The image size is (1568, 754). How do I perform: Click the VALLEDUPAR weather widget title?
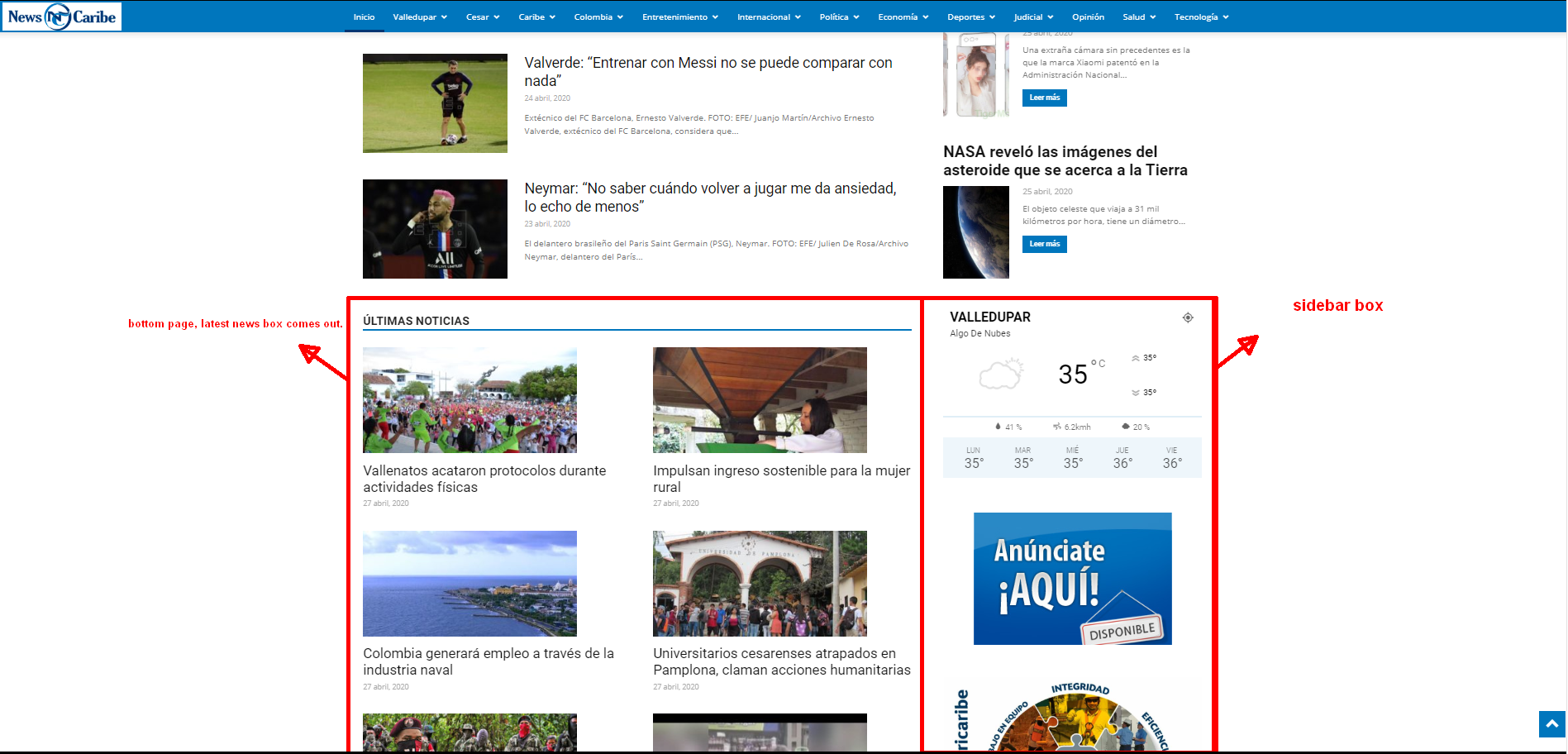(990, 317)
